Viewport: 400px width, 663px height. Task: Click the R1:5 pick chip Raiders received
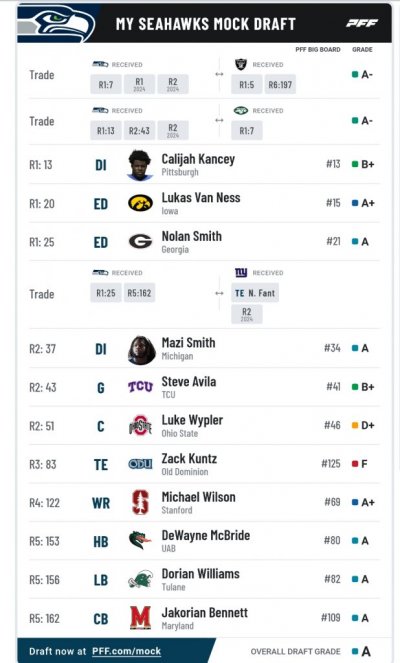pyautogui.click(x=247, y=85)
